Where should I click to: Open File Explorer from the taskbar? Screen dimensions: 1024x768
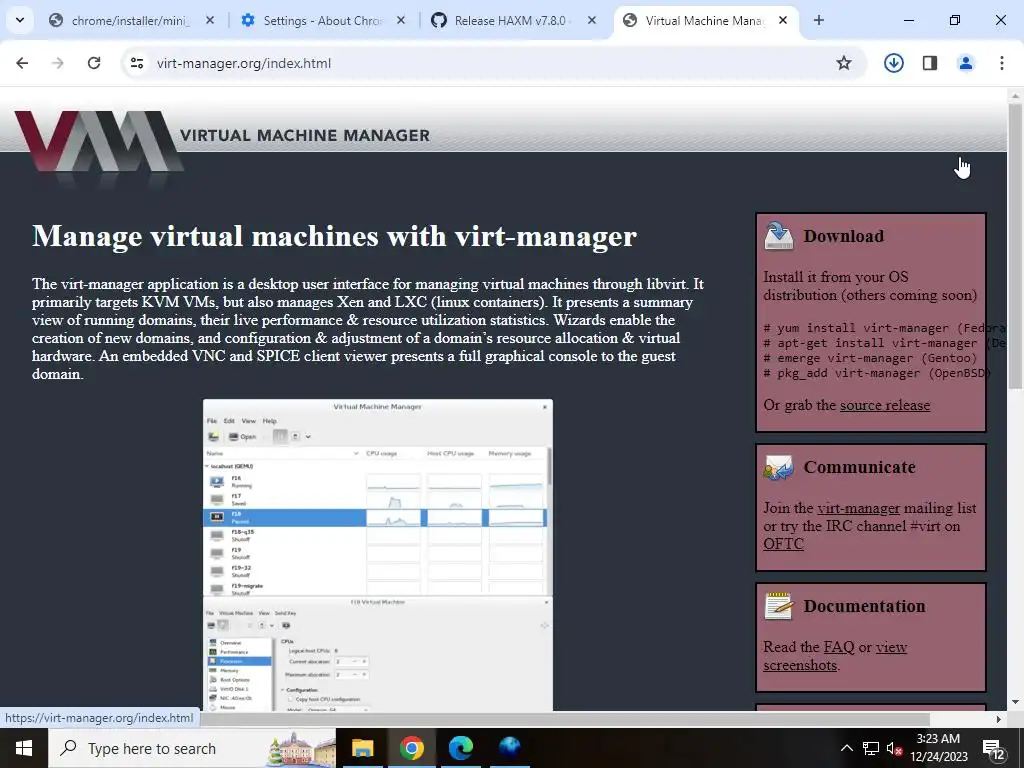point(362,748)
